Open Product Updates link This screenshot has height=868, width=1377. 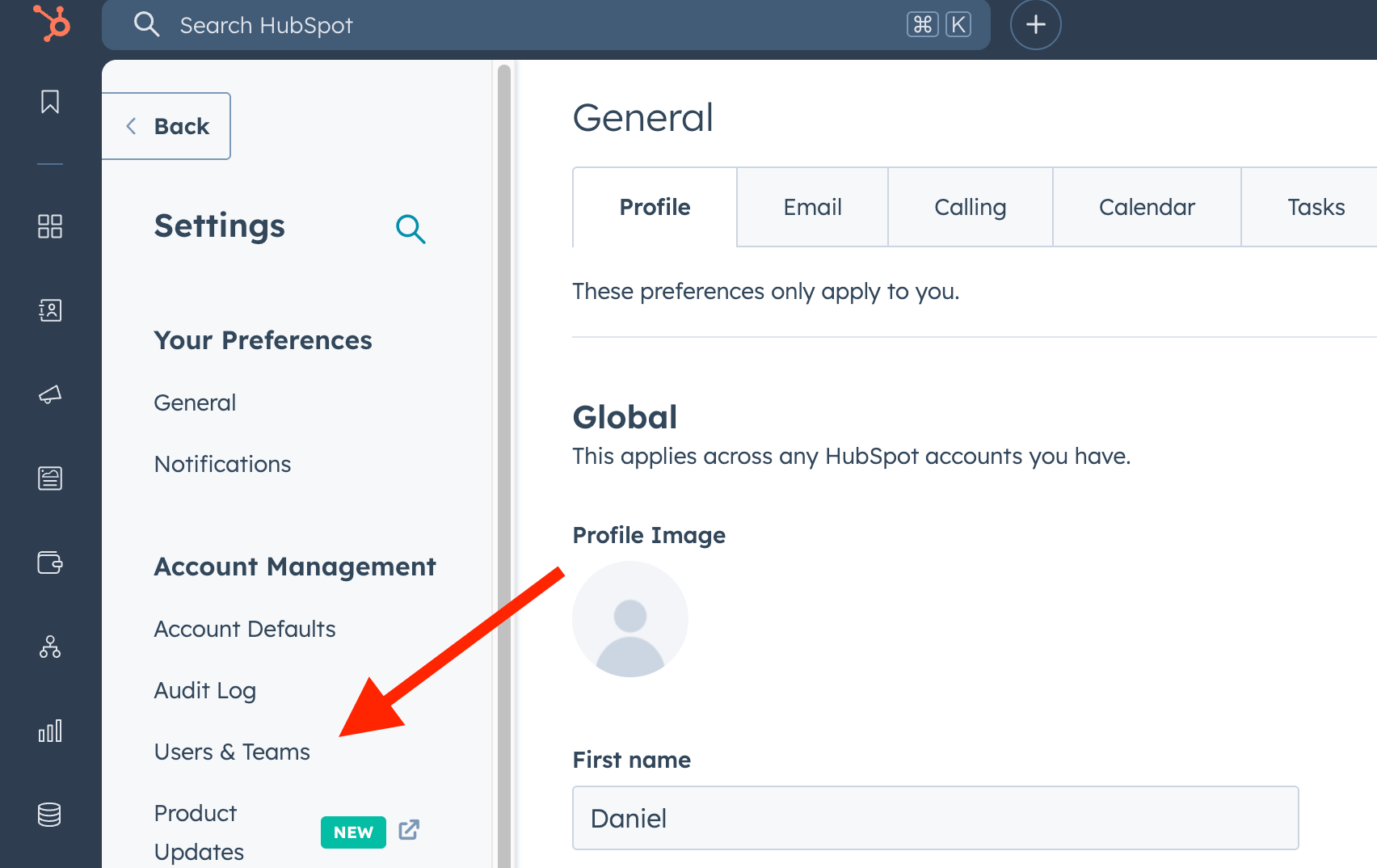pyautogui.click(x=199, y=832)
